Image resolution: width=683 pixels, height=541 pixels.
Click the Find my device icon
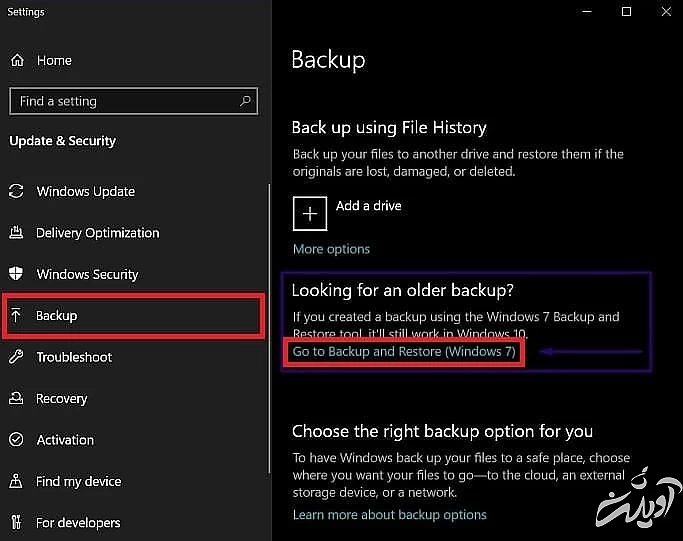click(x=16, y=481)
